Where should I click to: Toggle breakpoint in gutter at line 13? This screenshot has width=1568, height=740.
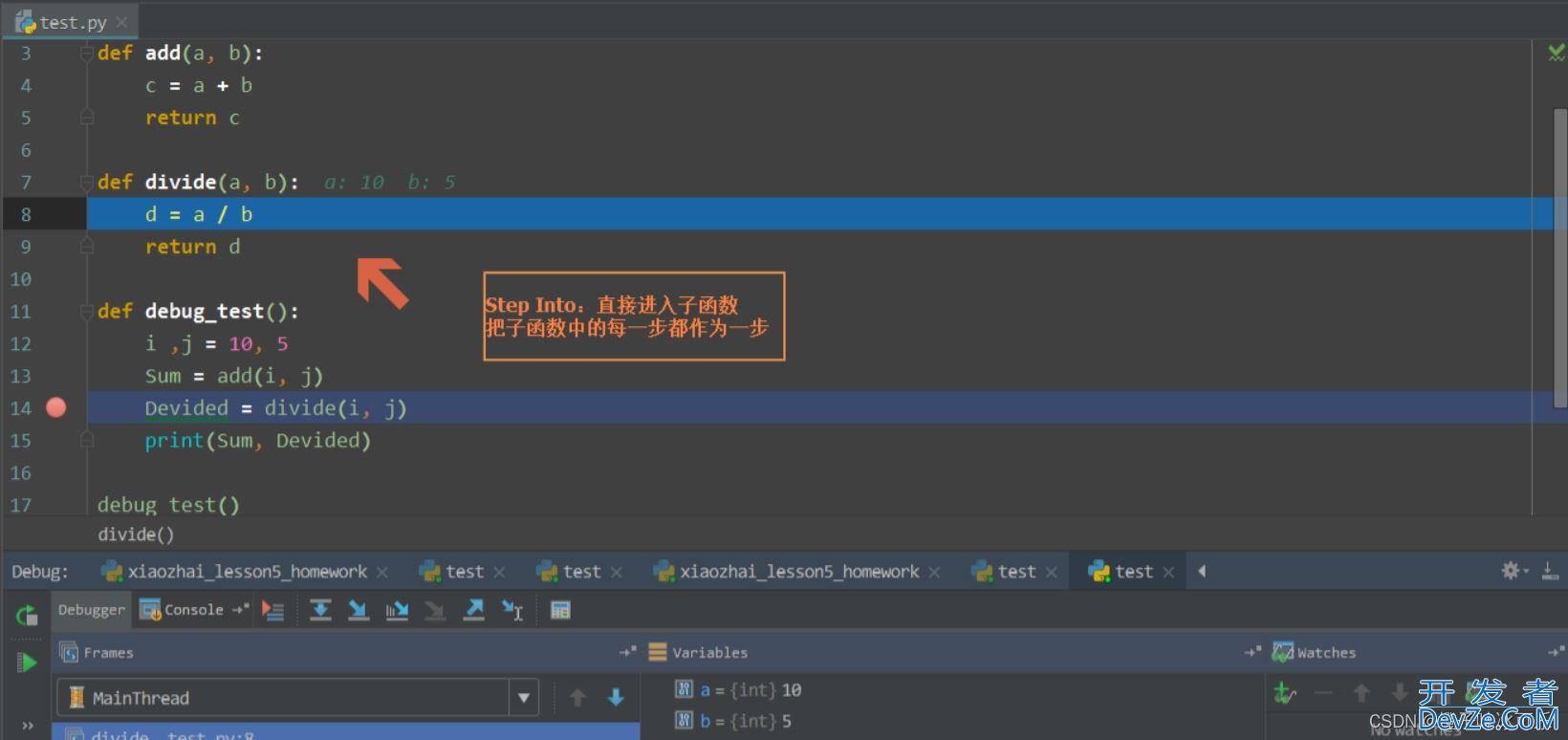[x=56, y=376]
